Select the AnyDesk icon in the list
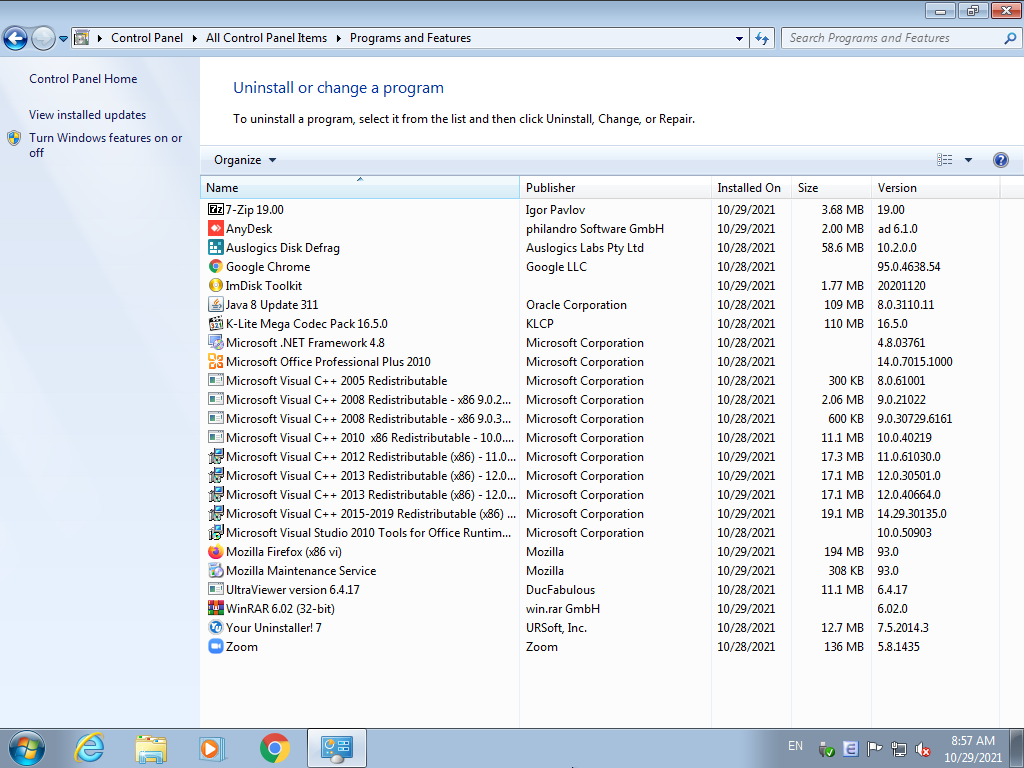This screenshot has width=1024, height=768. coord(215,229)
